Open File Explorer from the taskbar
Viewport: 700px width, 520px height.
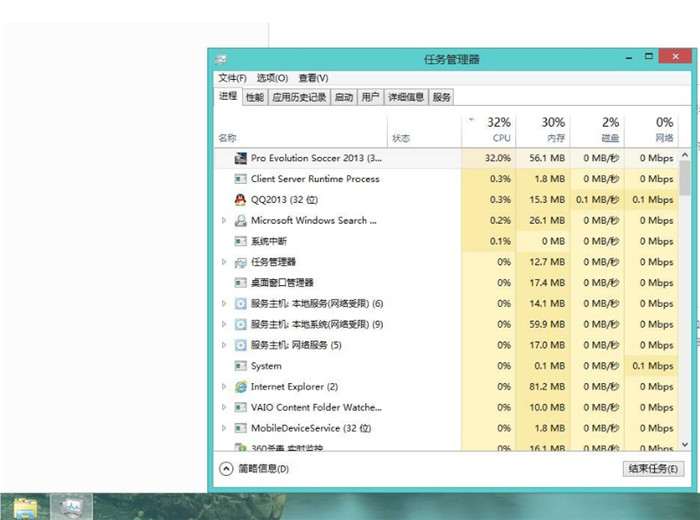click(26, 506)
